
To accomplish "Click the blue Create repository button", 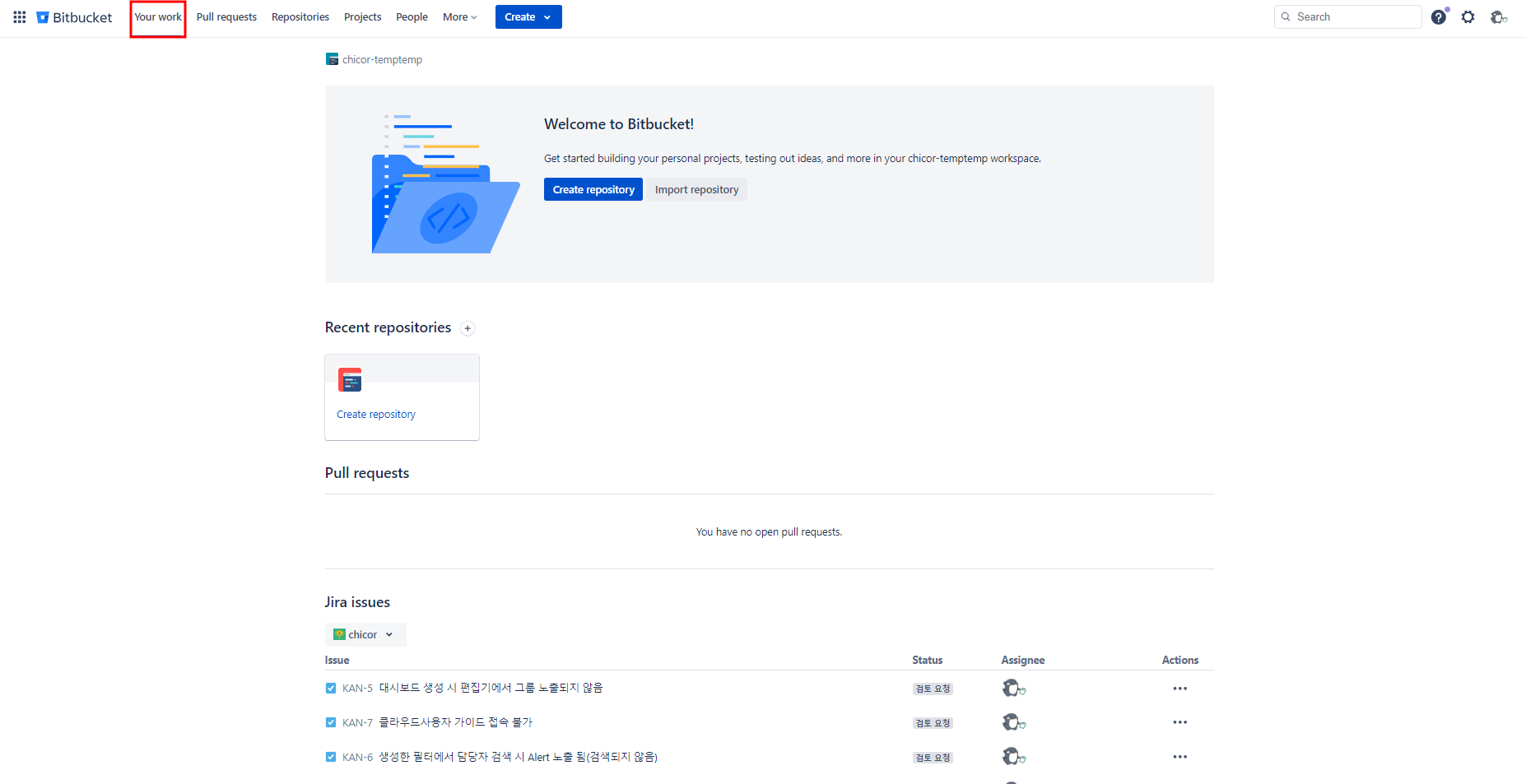I will (593, 189).
